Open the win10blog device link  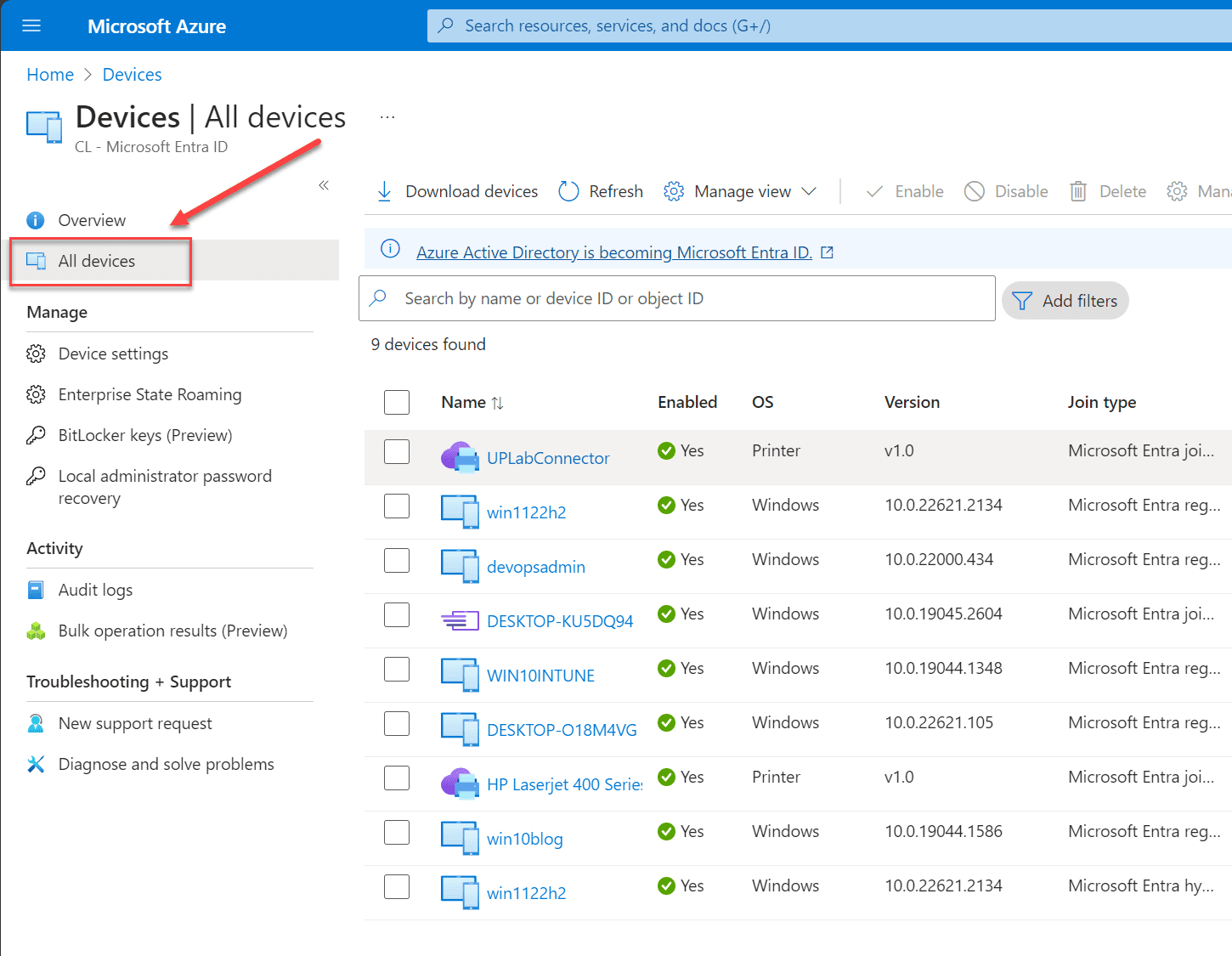click(524, 839)
